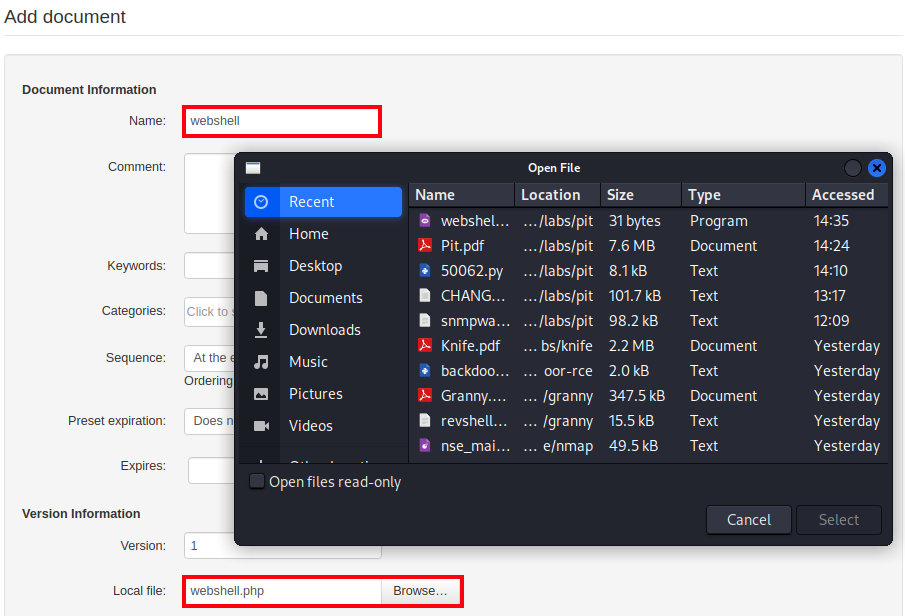Click the Python icon beside 50062.py
The width and height of the screenshot is (905, 616).
425,270
